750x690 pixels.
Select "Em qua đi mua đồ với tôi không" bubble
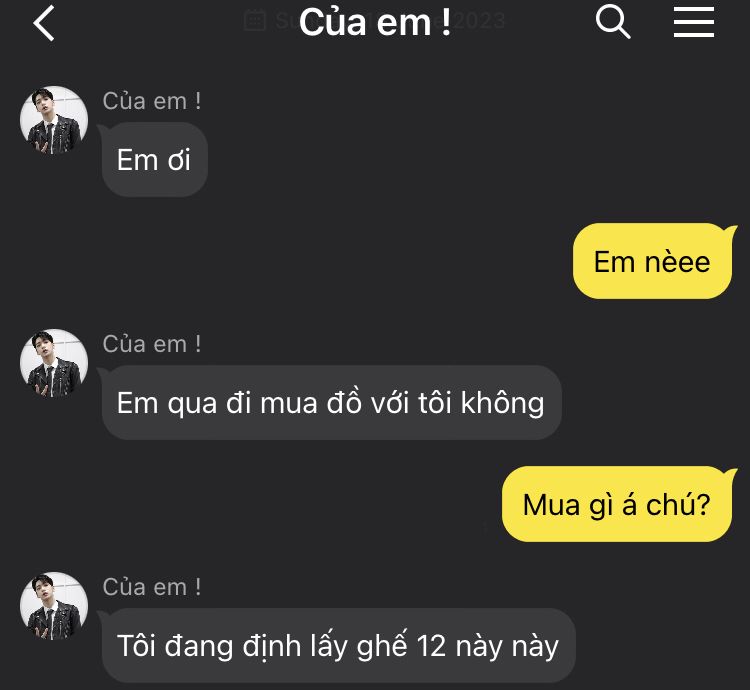331,403
